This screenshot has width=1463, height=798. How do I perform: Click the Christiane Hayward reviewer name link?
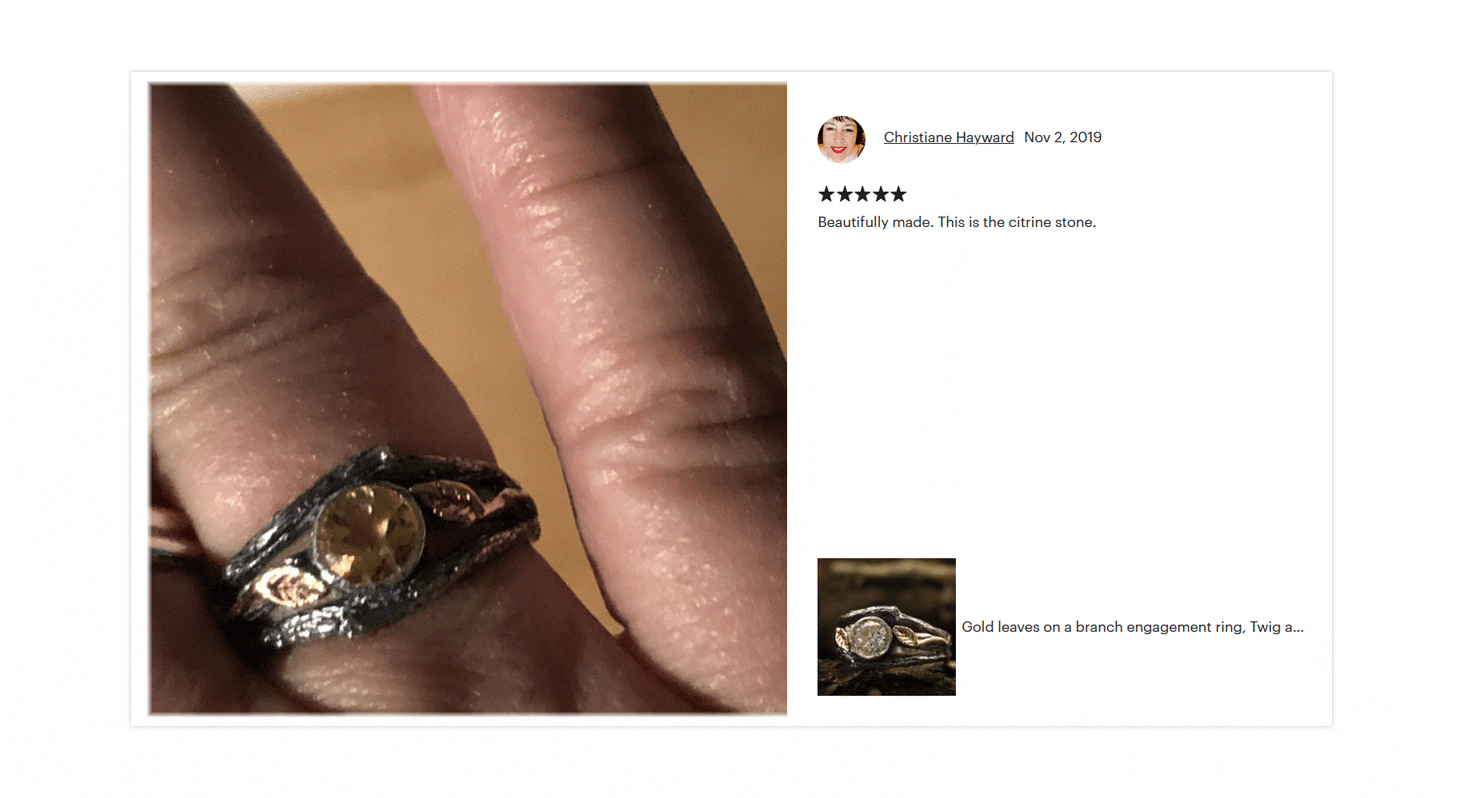pyautogui.click(x=949, y=137)
